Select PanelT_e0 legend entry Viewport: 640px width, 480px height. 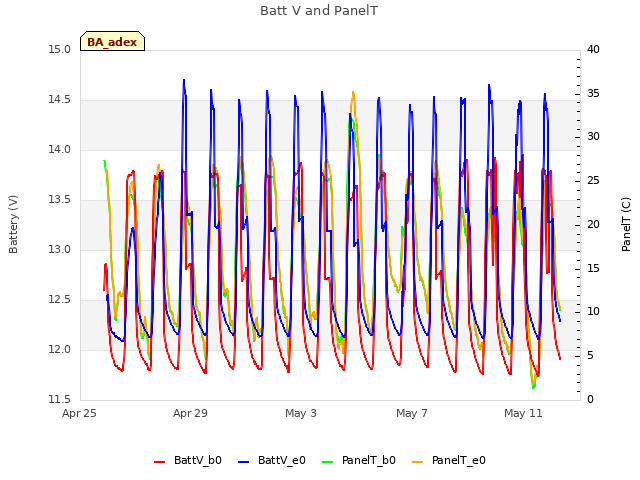449,460
